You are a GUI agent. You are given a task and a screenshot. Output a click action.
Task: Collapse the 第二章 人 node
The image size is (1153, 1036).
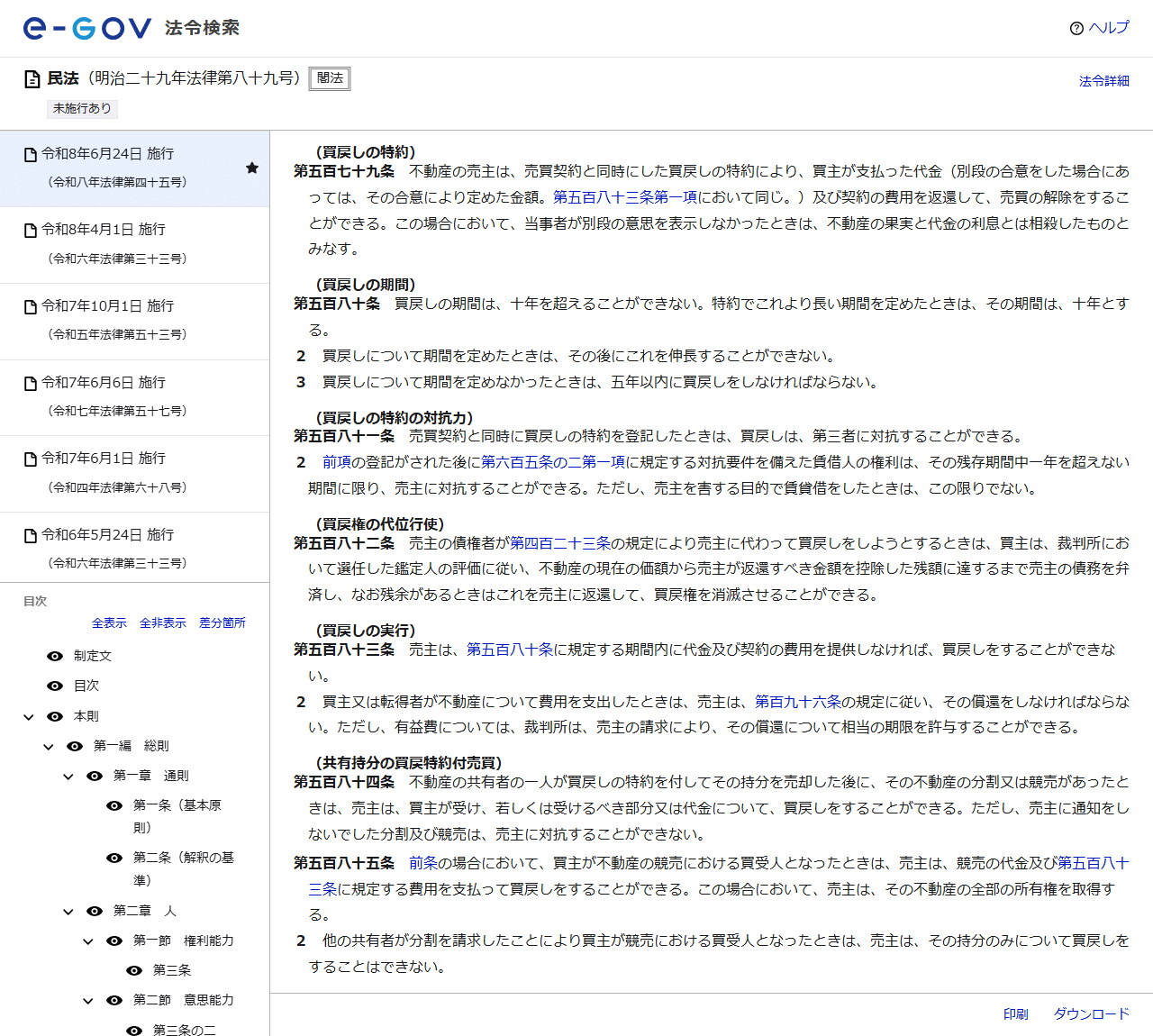click(x=68, y=912)
